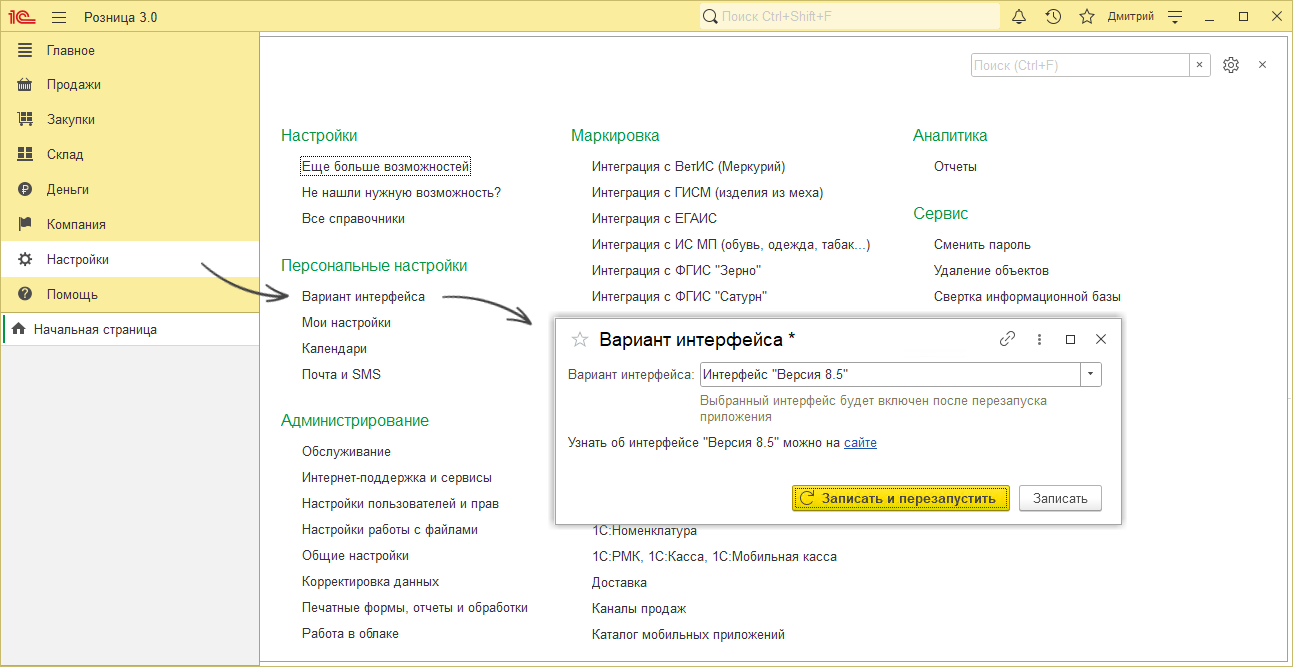The width and height of the screenshot is (1293, 667).
Task: Click the Вариант интерфейса combo field
Action: click(x=890, y=375)
